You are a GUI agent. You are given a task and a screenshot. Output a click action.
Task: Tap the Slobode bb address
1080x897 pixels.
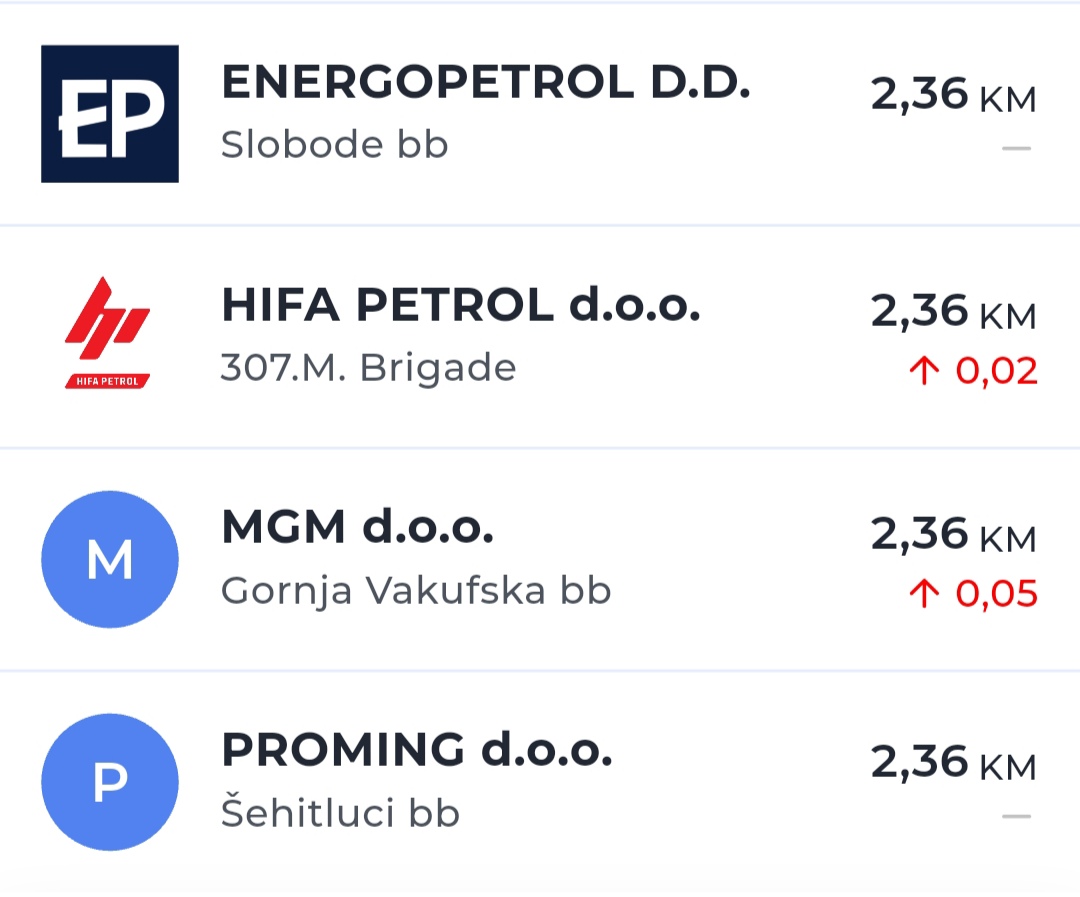(334, 146)
